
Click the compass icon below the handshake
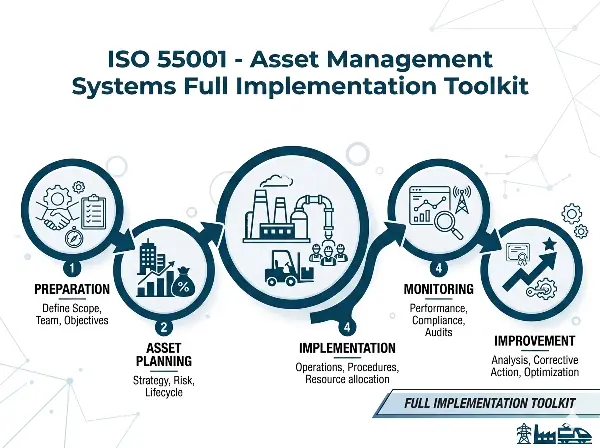[x=72, y=238]
